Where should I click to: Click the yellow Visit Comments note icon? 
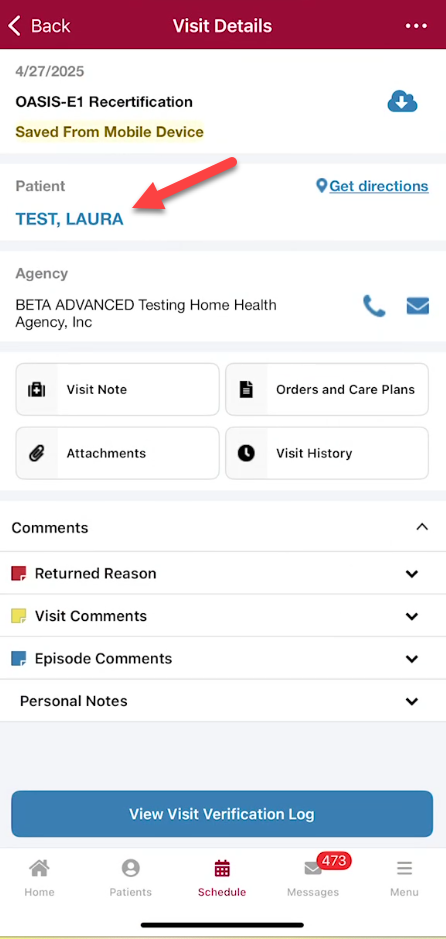click(19, 616)
